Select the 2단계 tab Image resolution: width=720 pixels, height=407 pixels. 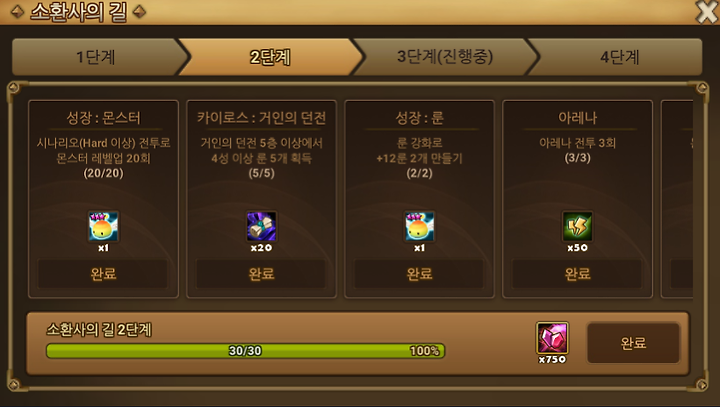click(270, 57)
